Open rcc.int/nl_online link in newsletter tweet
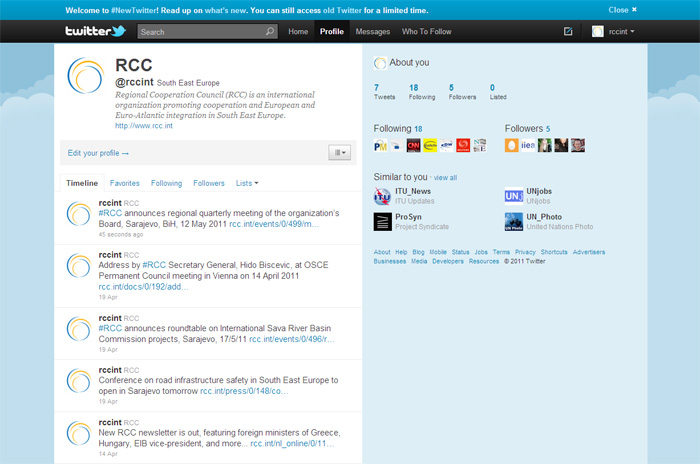 [292, 443]
